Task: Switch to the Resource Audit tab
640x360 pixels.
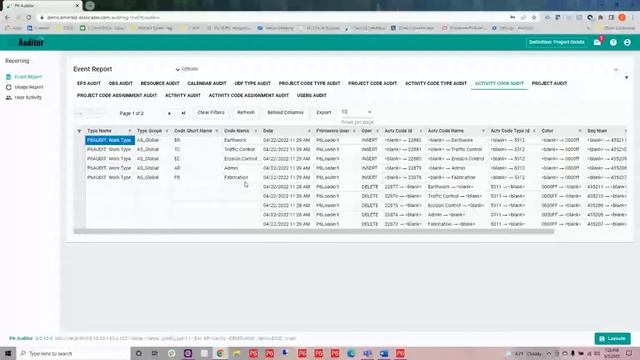Action: tap(160, 83)
